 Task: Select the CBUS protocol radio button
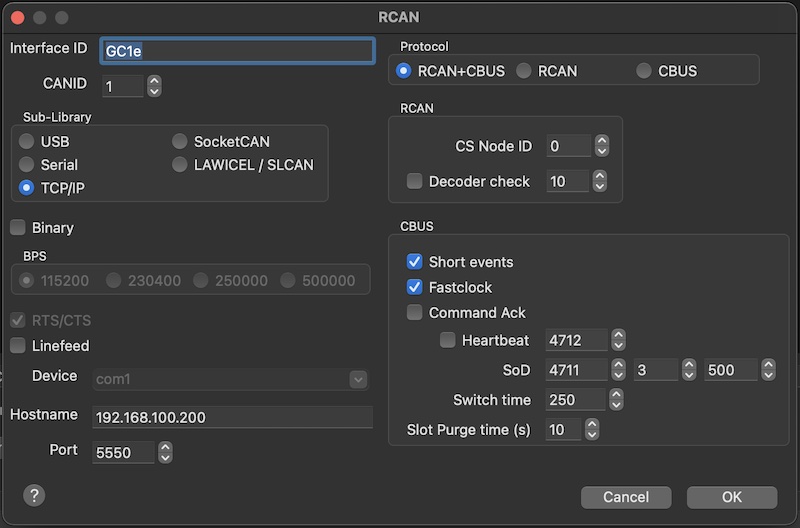click(x=644, y=71)
